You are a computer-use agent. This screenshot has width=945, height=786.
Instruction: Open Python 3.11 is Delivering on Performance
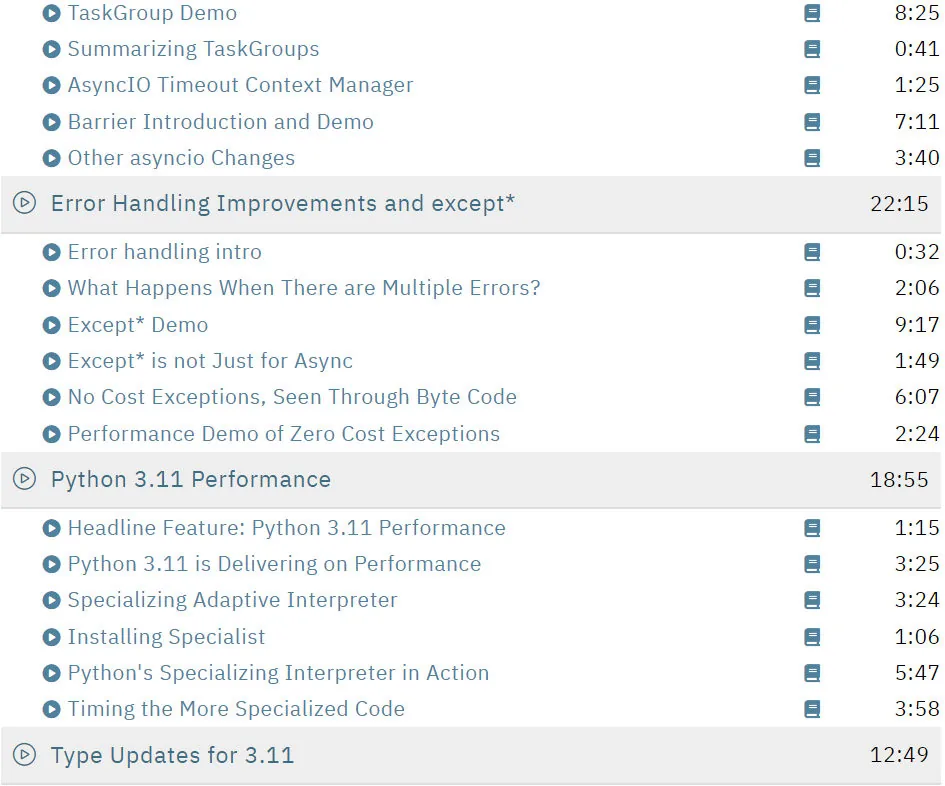(274, 564)
